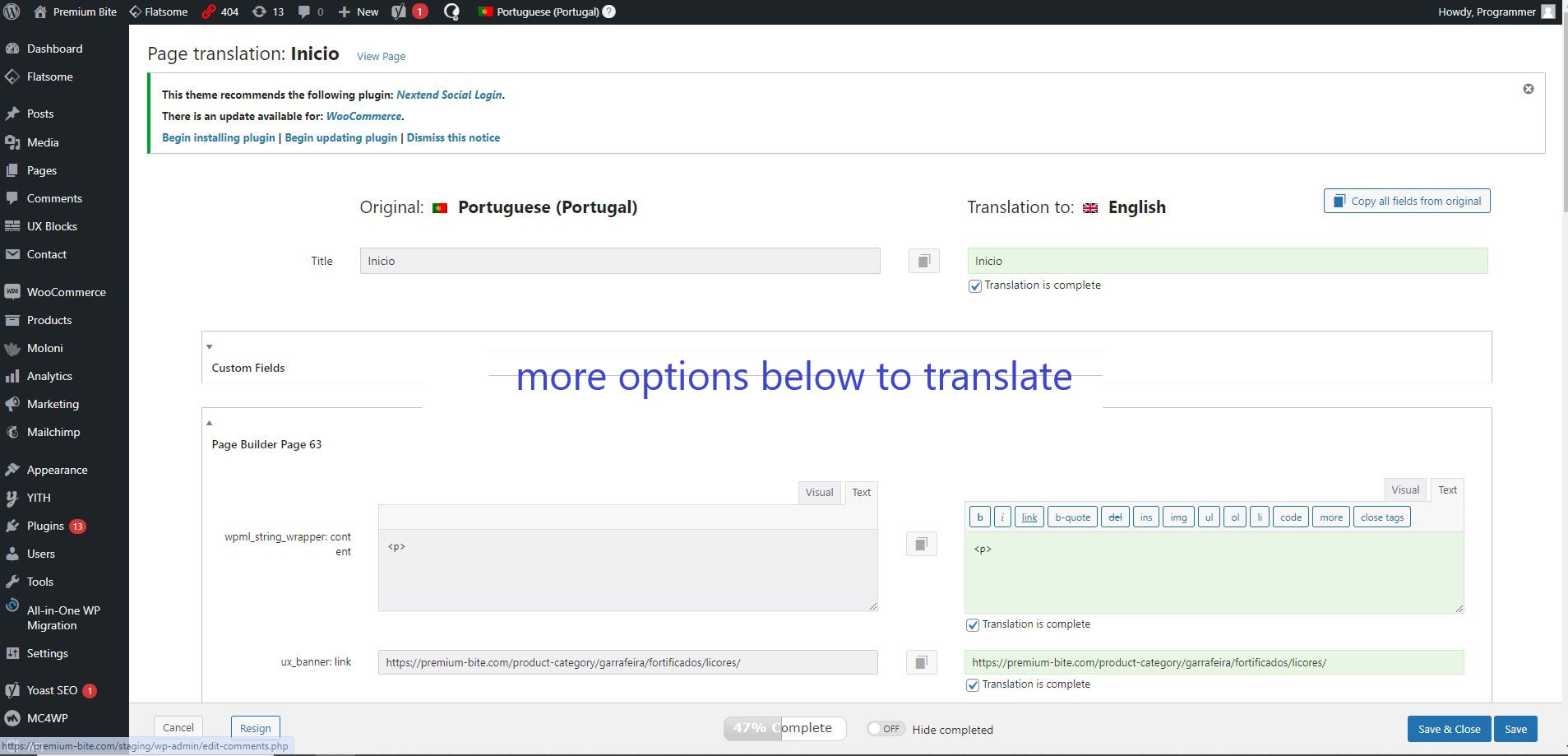Insert link tag in translation editor
1568x756 pixels.
click(1029, 517)
